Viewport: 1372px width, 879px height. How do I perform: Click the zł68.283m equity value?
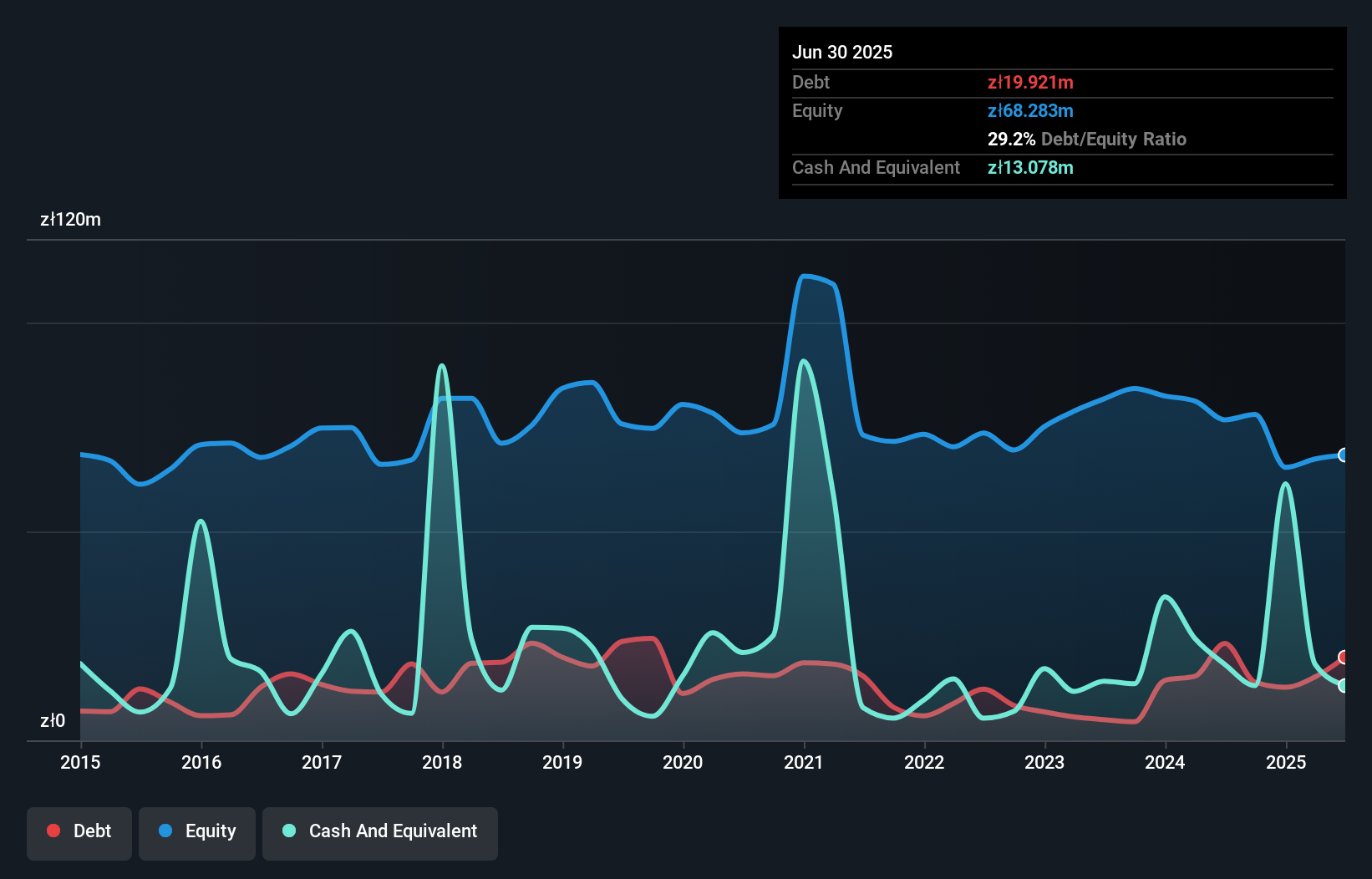click(1030, 110)
